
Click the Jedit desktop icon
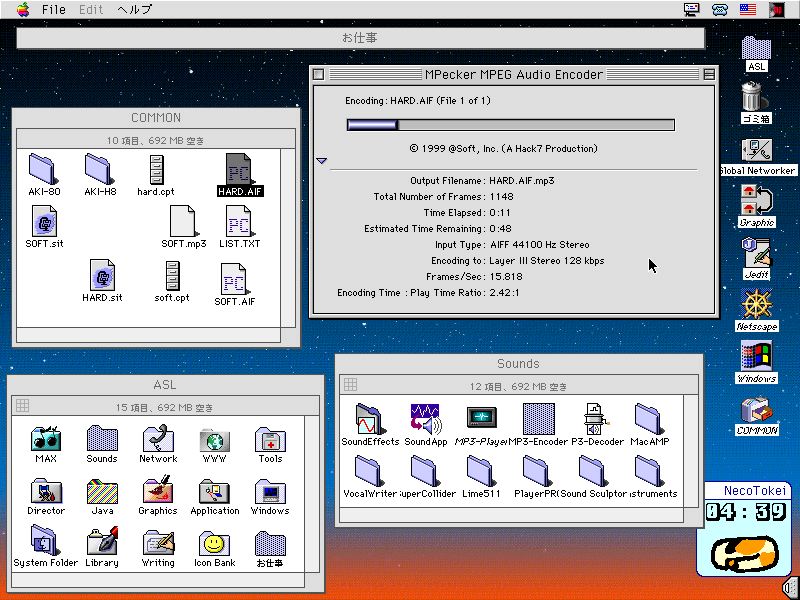pyautogui.click(x=756, y=251)
